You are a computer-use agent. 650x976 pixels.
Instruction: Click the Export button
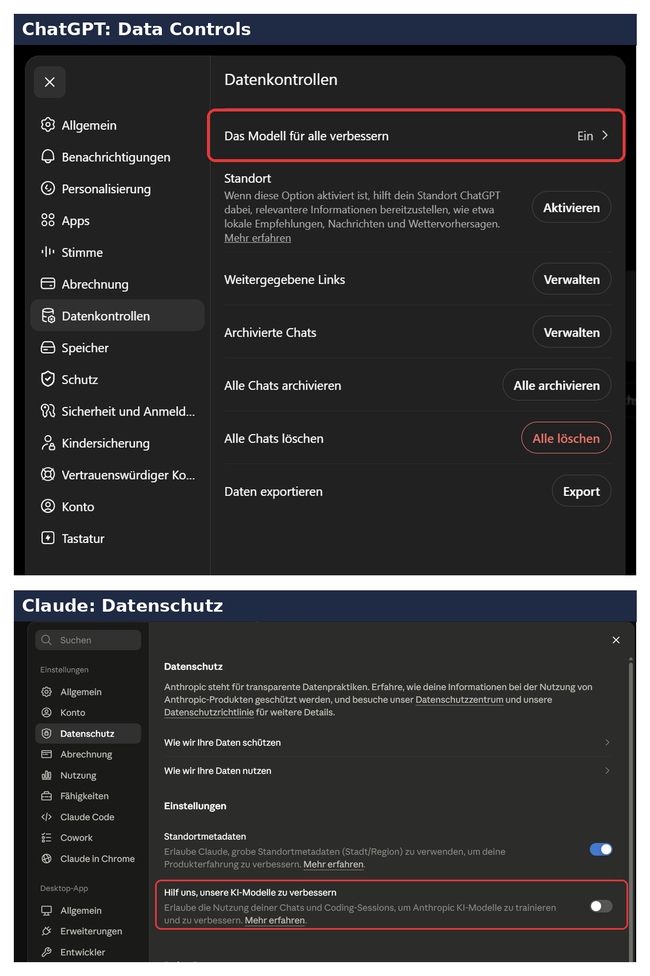click(582, 491)
